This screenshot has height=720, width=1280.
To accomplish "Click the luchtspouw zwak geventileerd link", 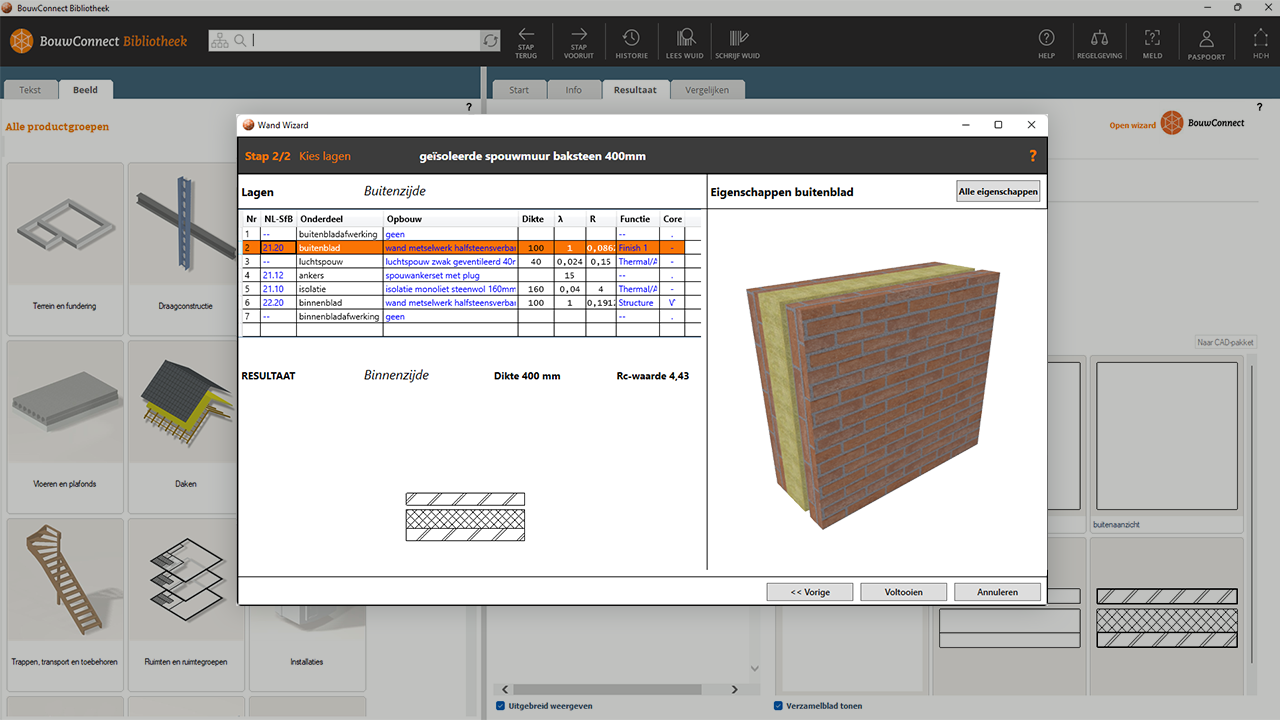I will [450, 261].
